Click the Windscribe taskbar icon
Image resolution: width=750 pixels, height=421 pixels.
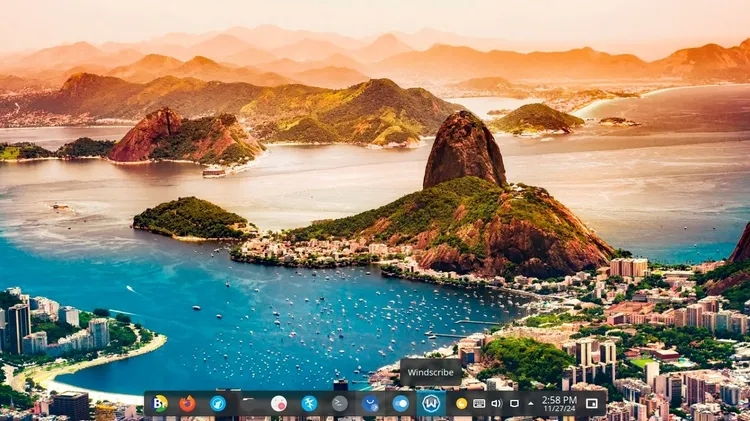431,404
